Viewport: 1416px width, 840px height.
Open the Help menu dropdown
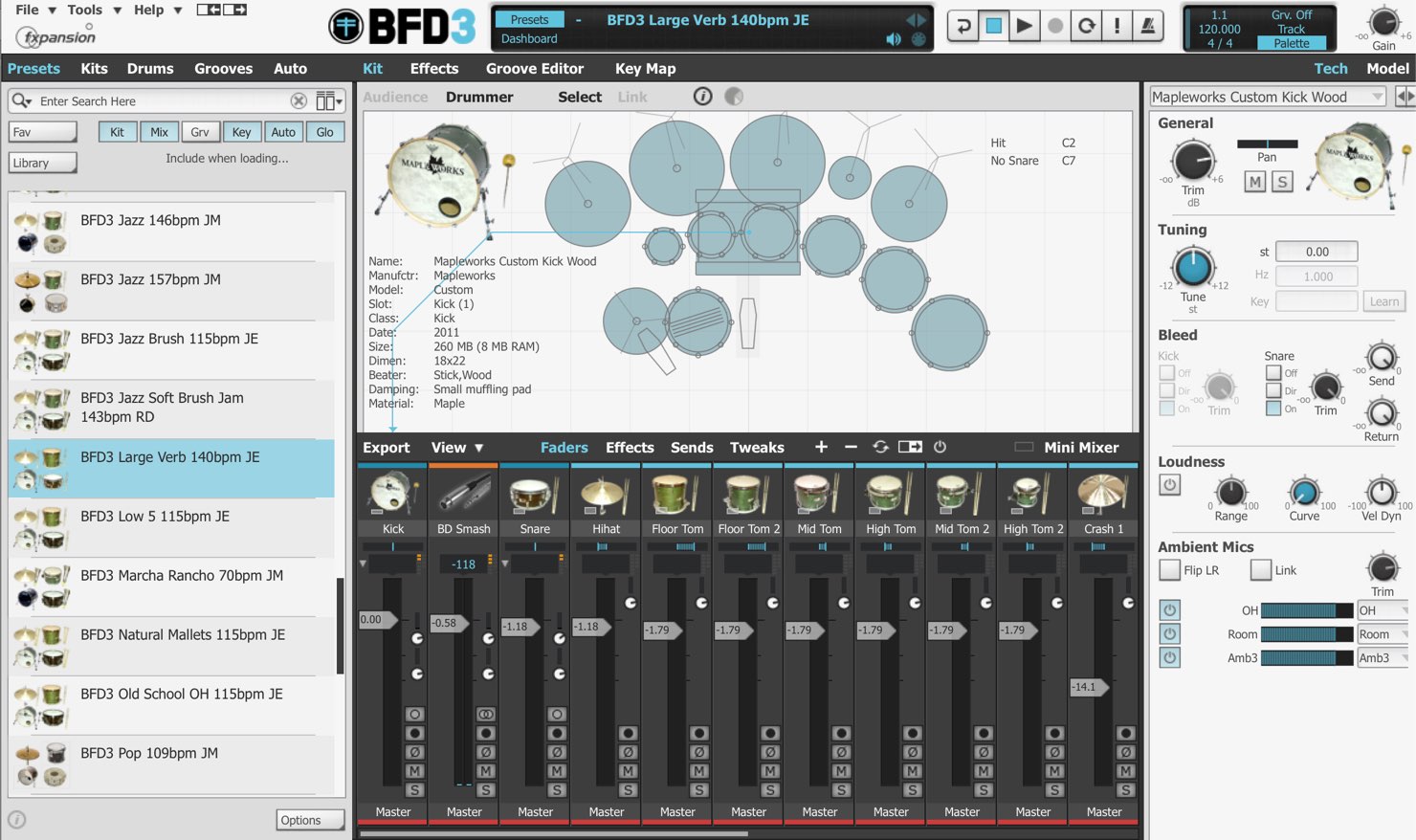coord(158,10)
